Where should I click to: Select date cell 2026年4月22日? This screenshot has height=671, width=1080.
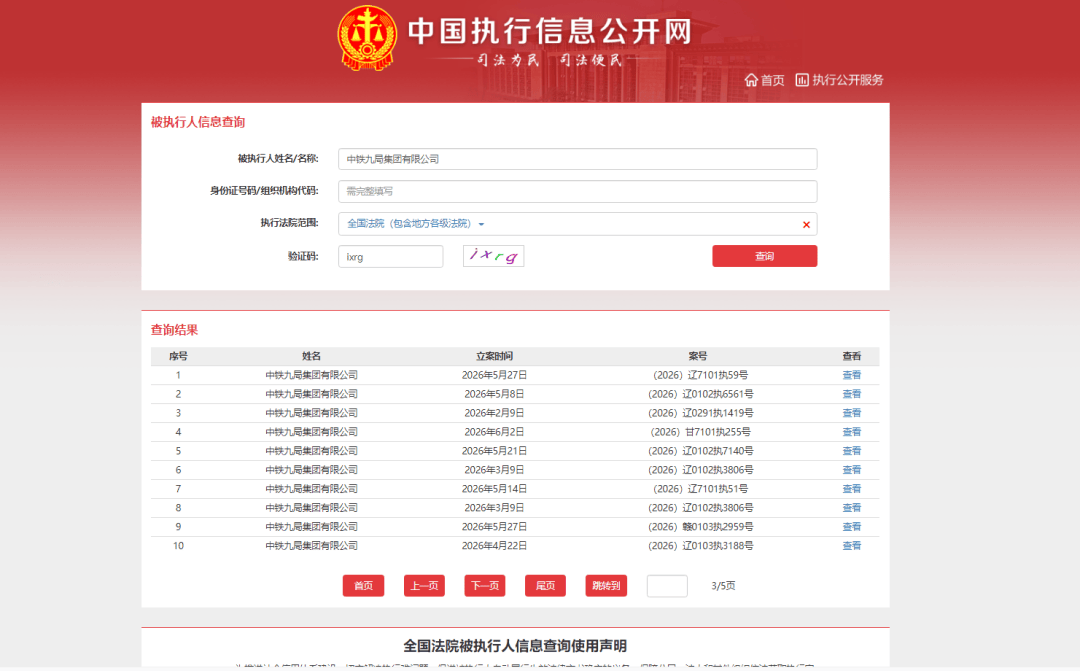point(495,546)
